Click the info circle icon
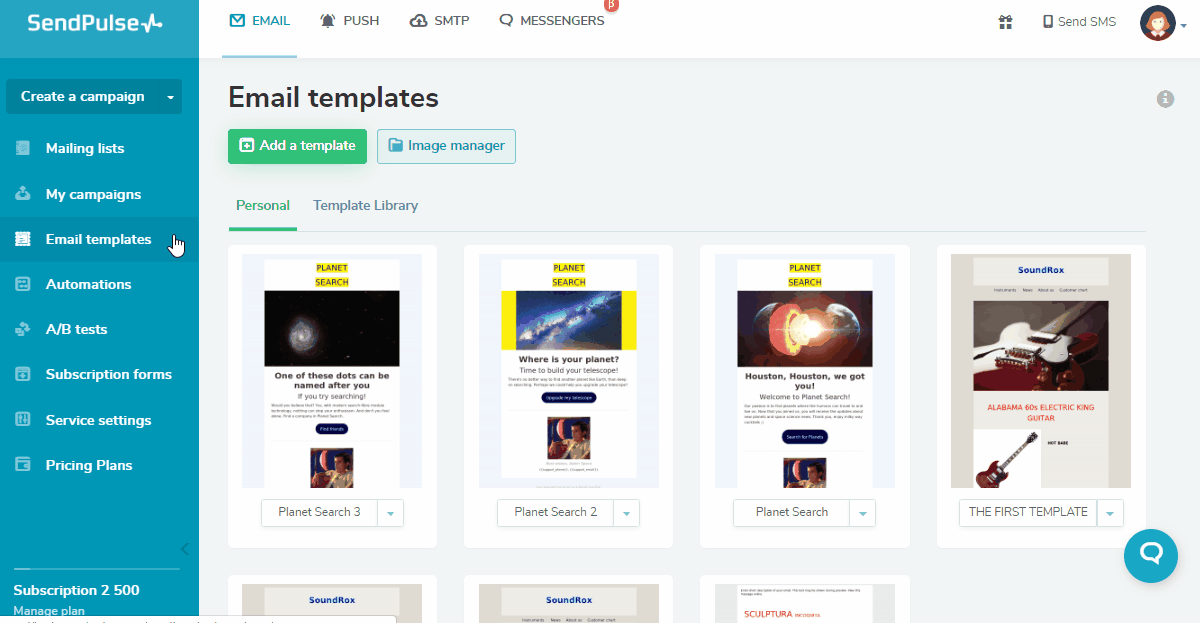Viewport: 1200px width, 623px height. tap(1165, 98)
